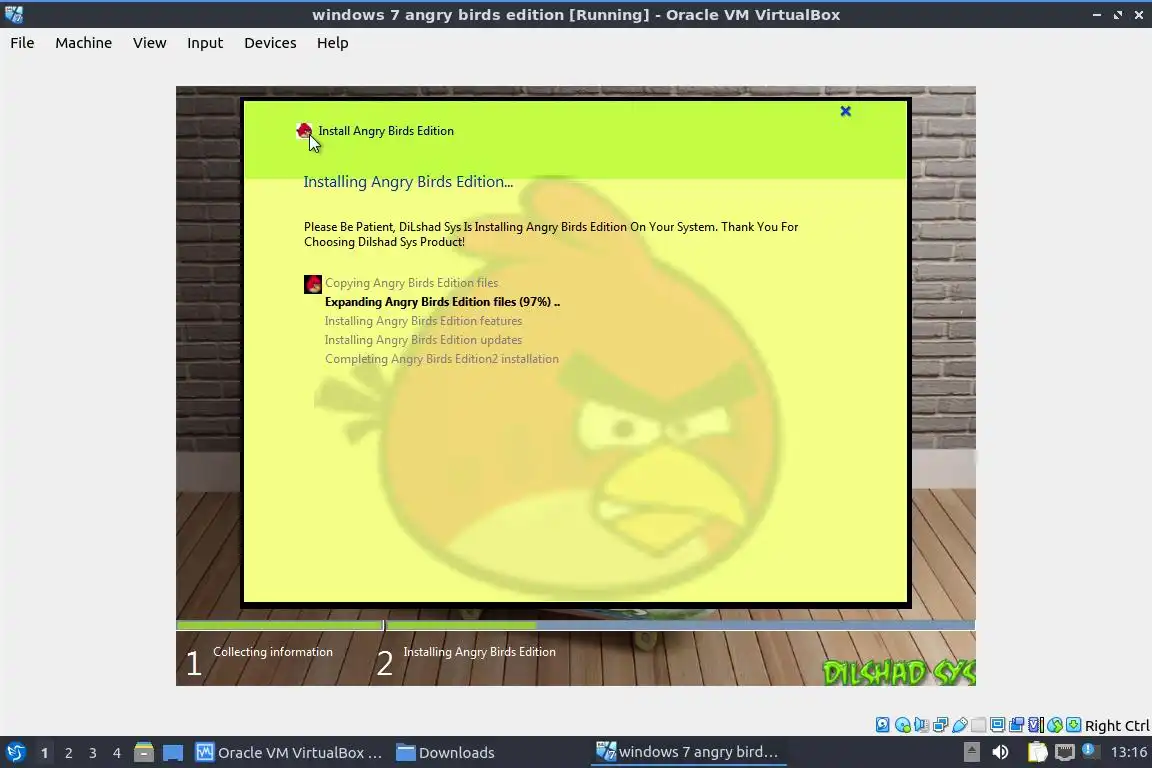This screenshot has width=1152, height=768.
Task: Open the File menu
Action: coord(22,43)
